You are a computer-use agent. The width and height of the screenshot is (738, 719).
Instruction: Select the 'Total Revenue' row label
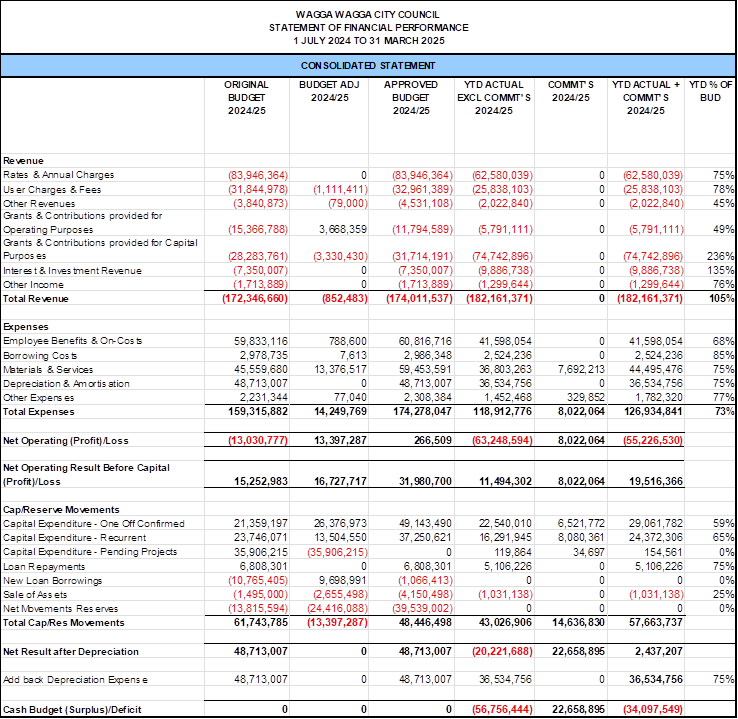click(x=36, y=299)
